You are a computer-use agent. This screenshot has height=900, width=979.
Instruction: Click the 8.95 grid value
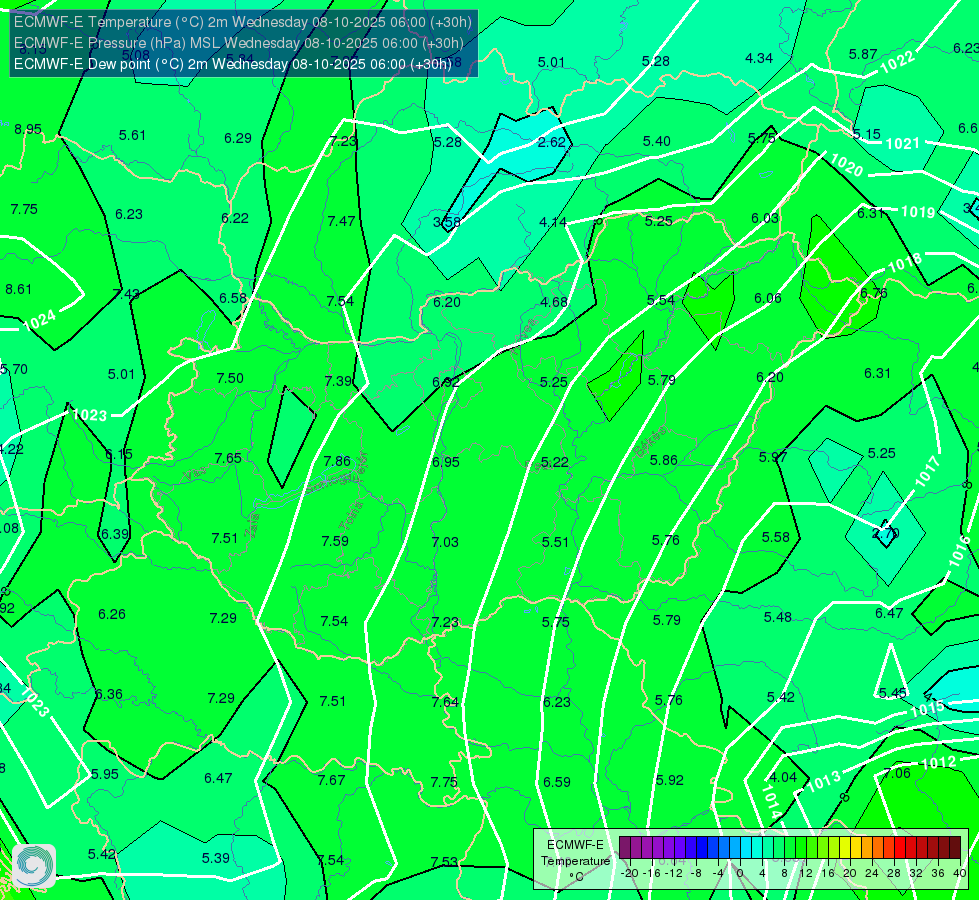[x=28, y=129]
